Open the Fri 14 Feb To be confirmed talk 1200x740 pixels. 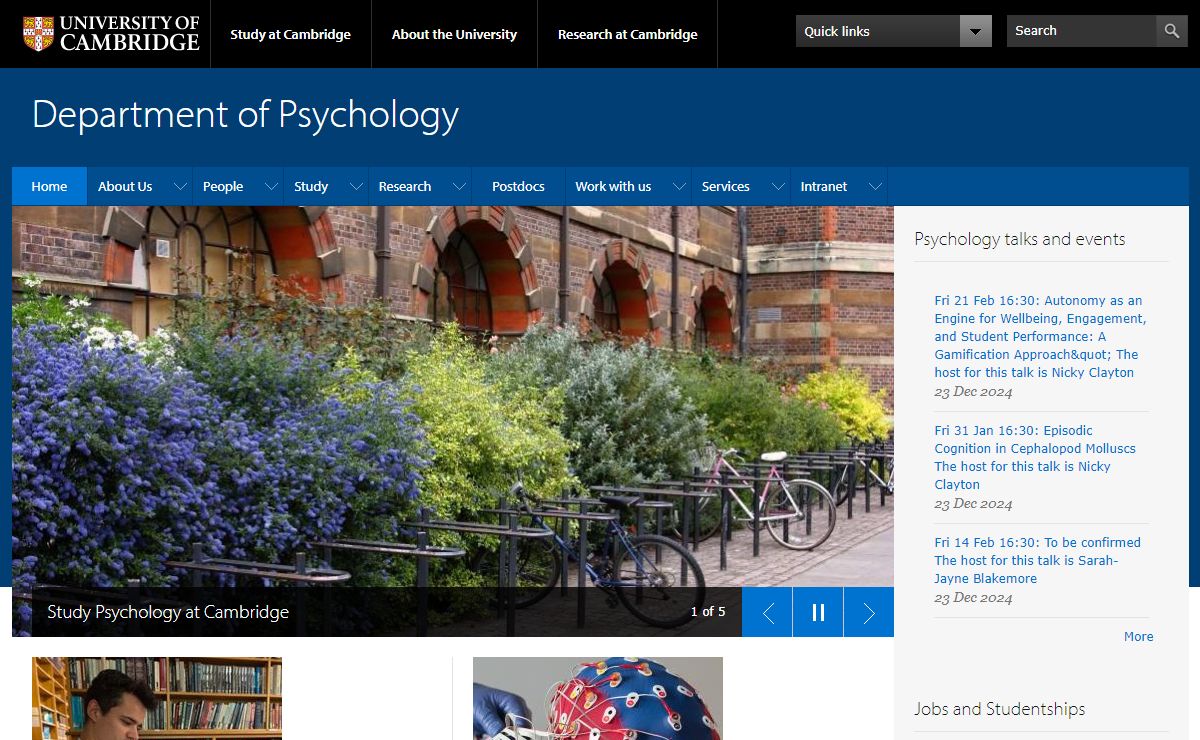click(x=1037, y=560)
